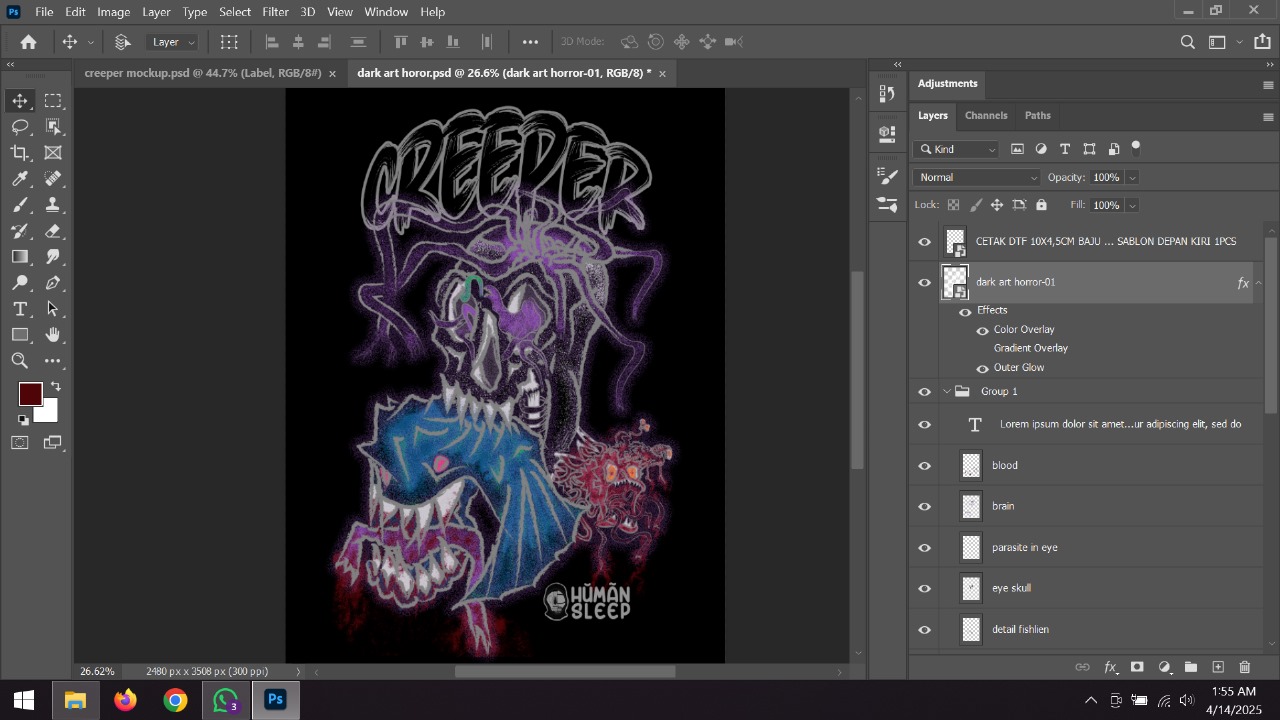Toggle lock all layer padlock
This screenshot has height=720, width=1280.
pos(1041,205)
